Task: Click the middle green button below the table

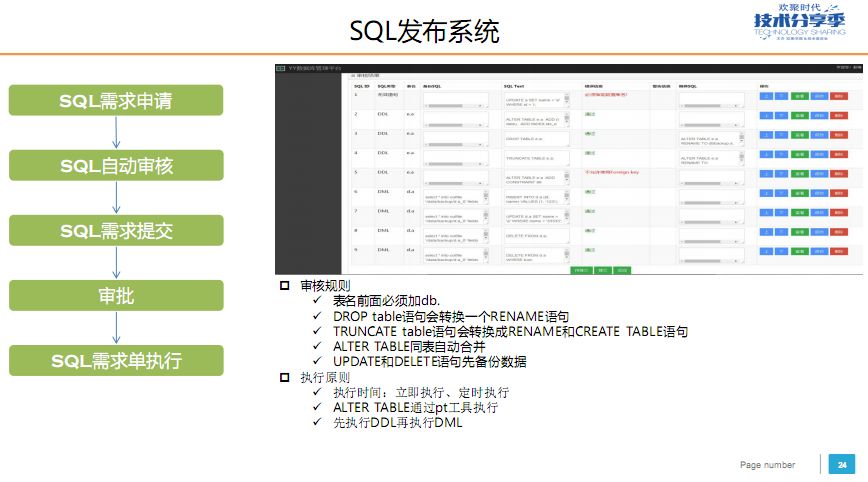Action: click(x=603, y=271)
